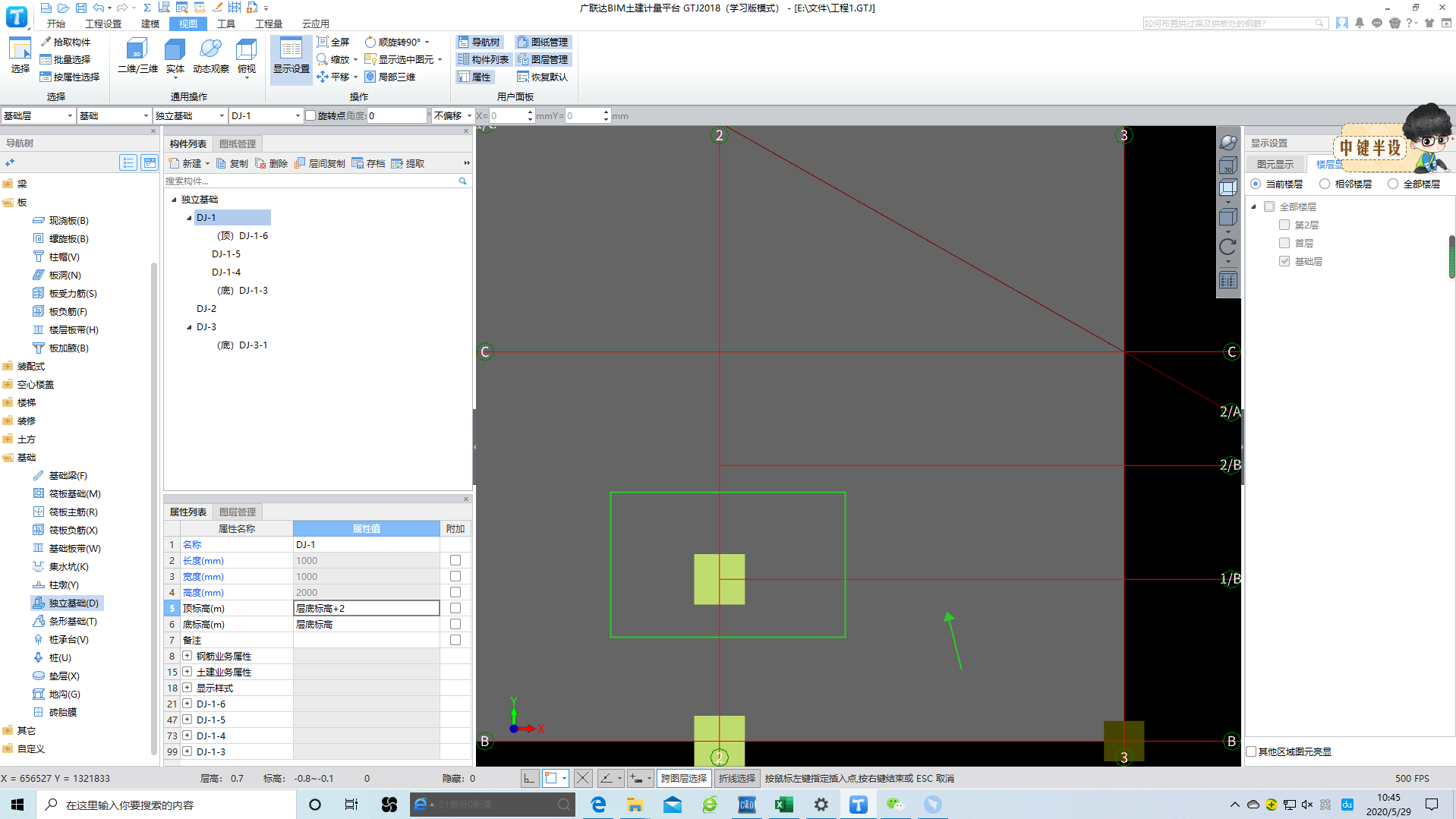Expand 土建业务属性 property group
Image resolution: width=1456 pixels, height=819 pixels.
[x=187, y=672]
